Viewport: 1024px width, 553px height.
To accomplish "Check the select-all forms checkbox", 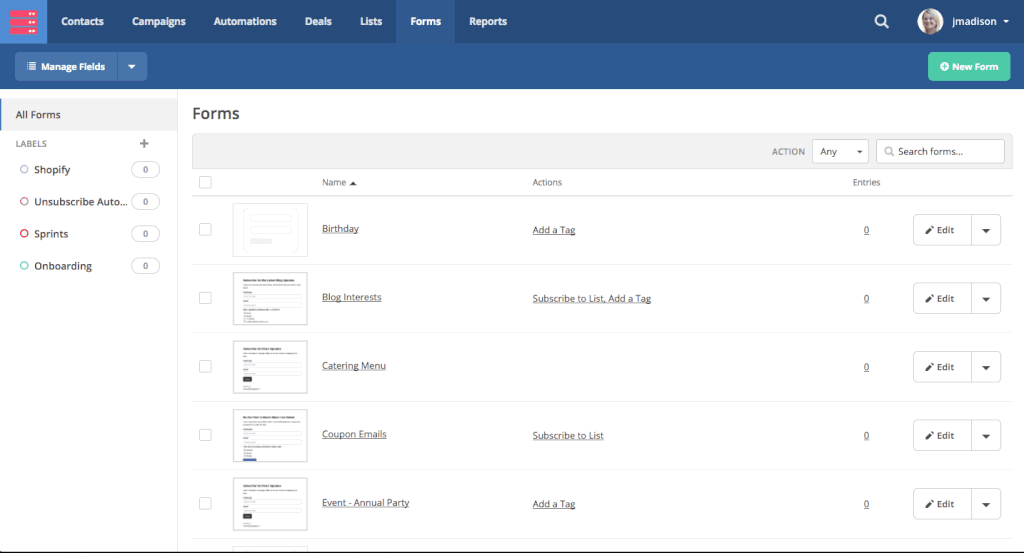I will point(205,182).
